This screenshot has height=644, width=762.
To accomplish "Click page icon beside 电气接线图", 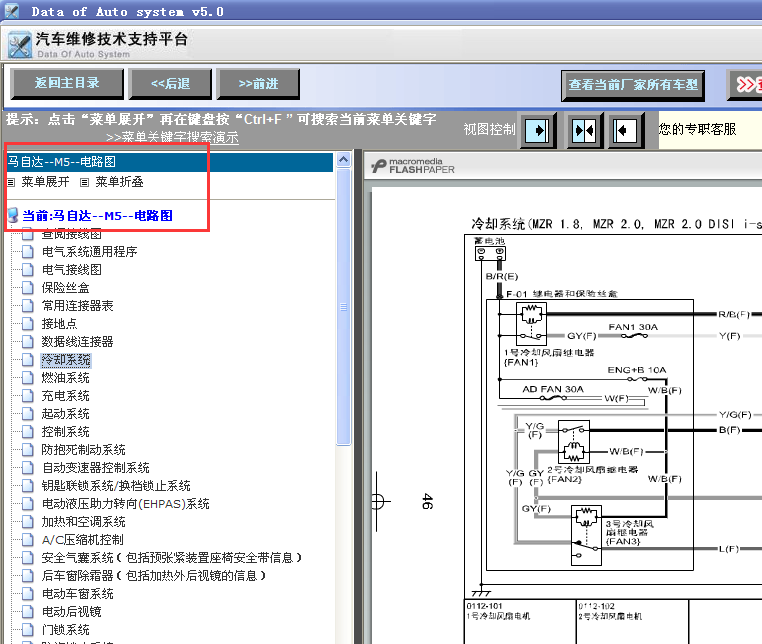I will point(28,270).
